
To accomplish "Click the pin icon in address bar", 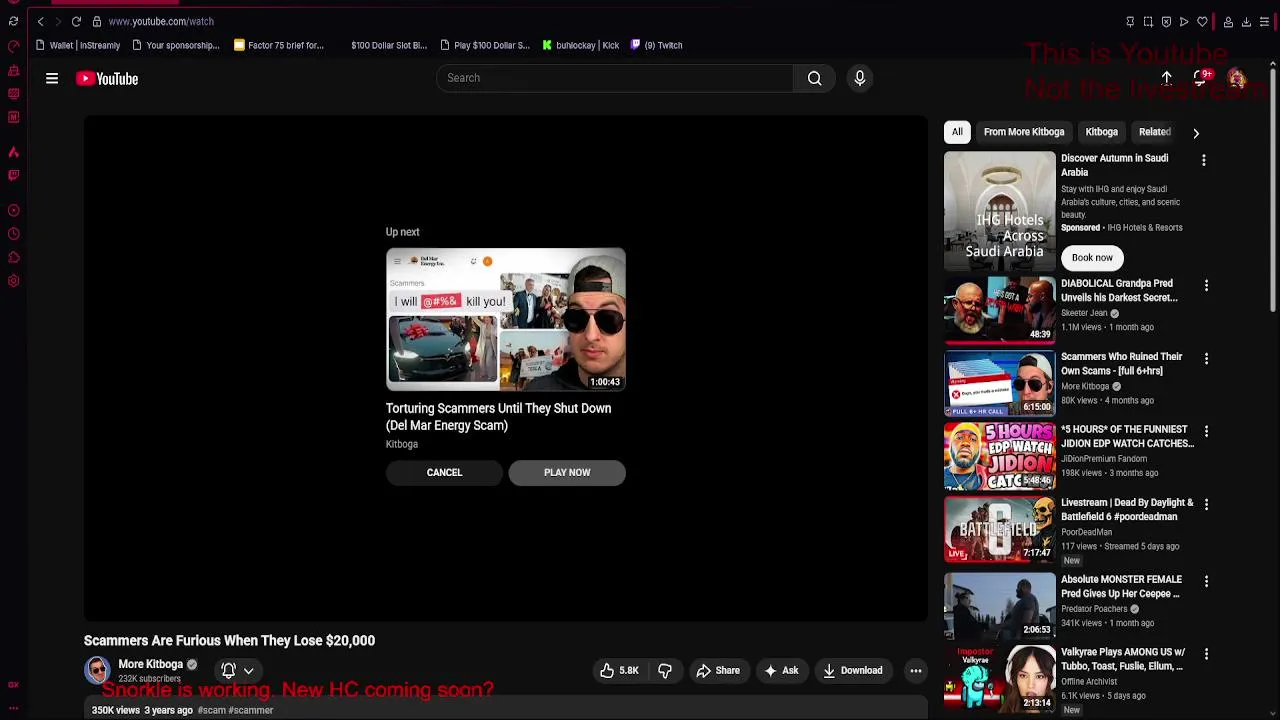I will pyautogui.click(x=1130, y=22).
